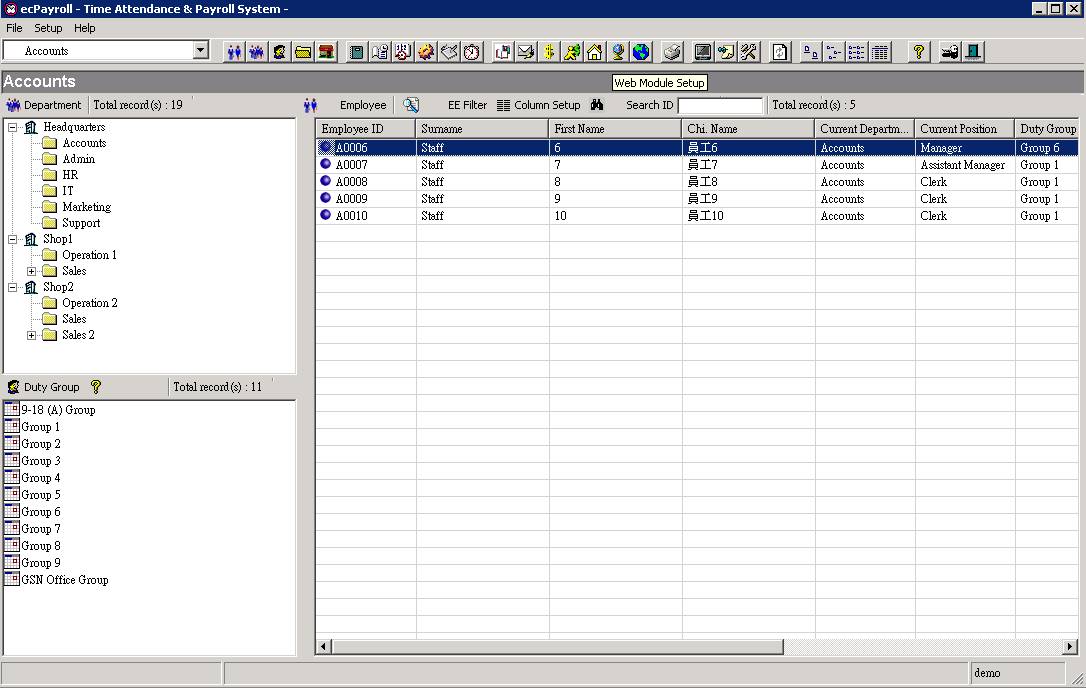Click the Department panel button
This screenshot has width=1086, height=688.
click(x=44, y=105)
